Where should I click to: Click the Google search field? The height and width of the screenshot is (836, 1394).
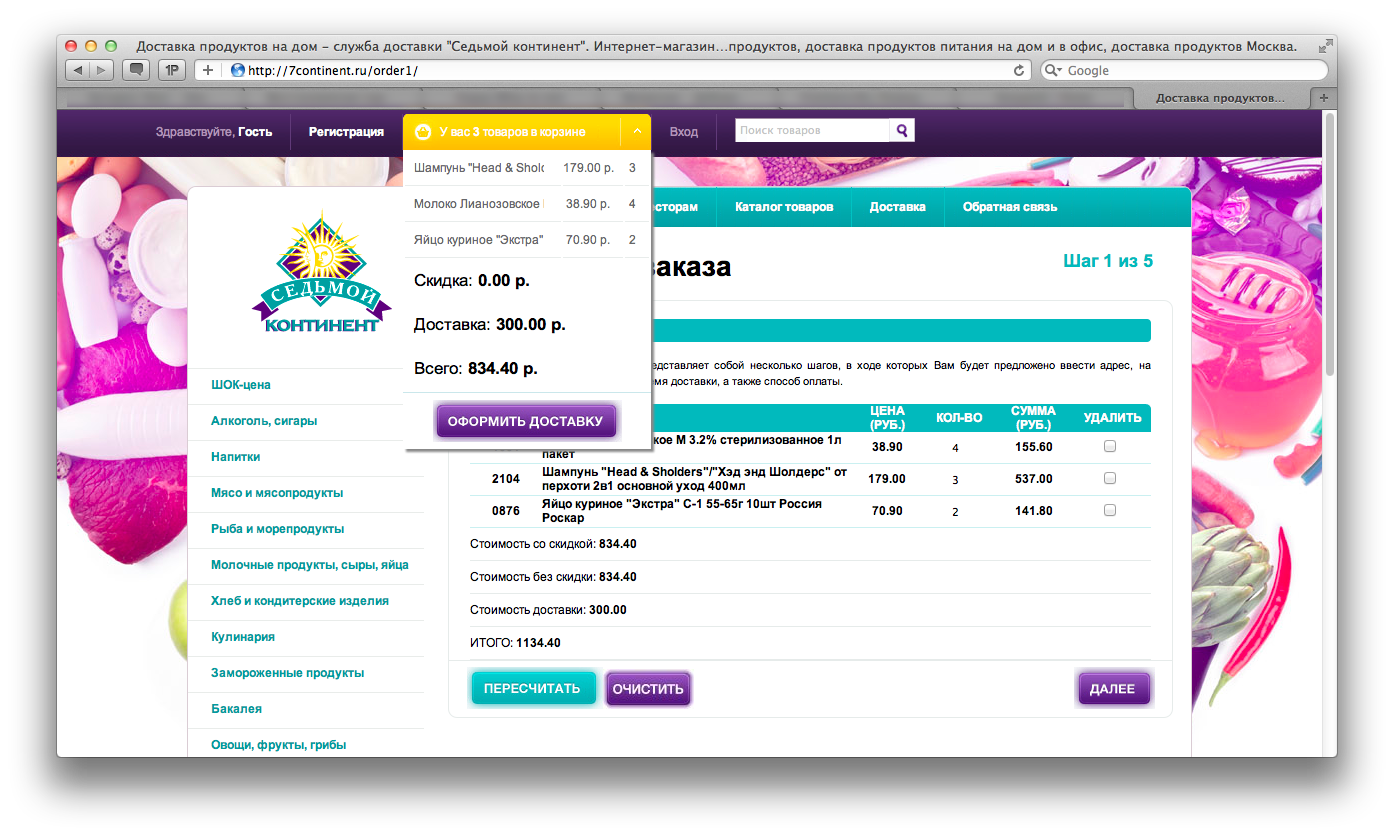pos(1184,70)
